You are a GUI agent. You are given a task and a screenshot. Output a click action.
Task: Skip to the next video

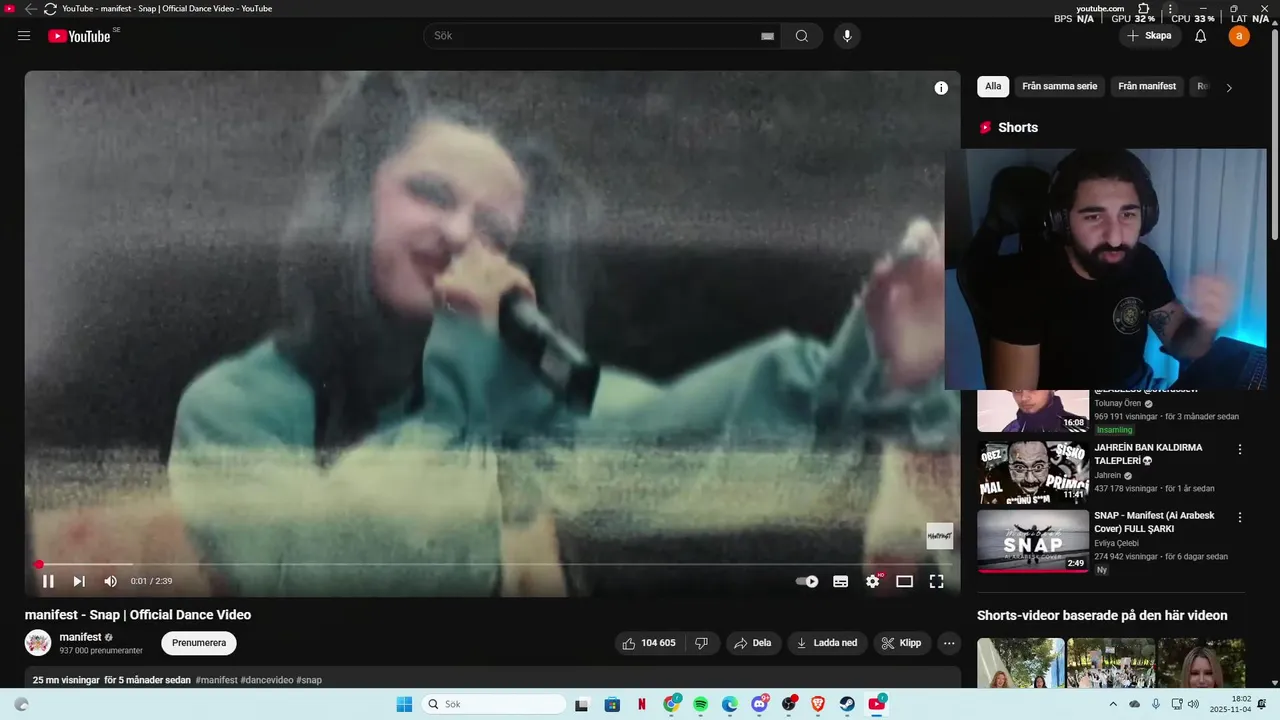coord(79,581)
